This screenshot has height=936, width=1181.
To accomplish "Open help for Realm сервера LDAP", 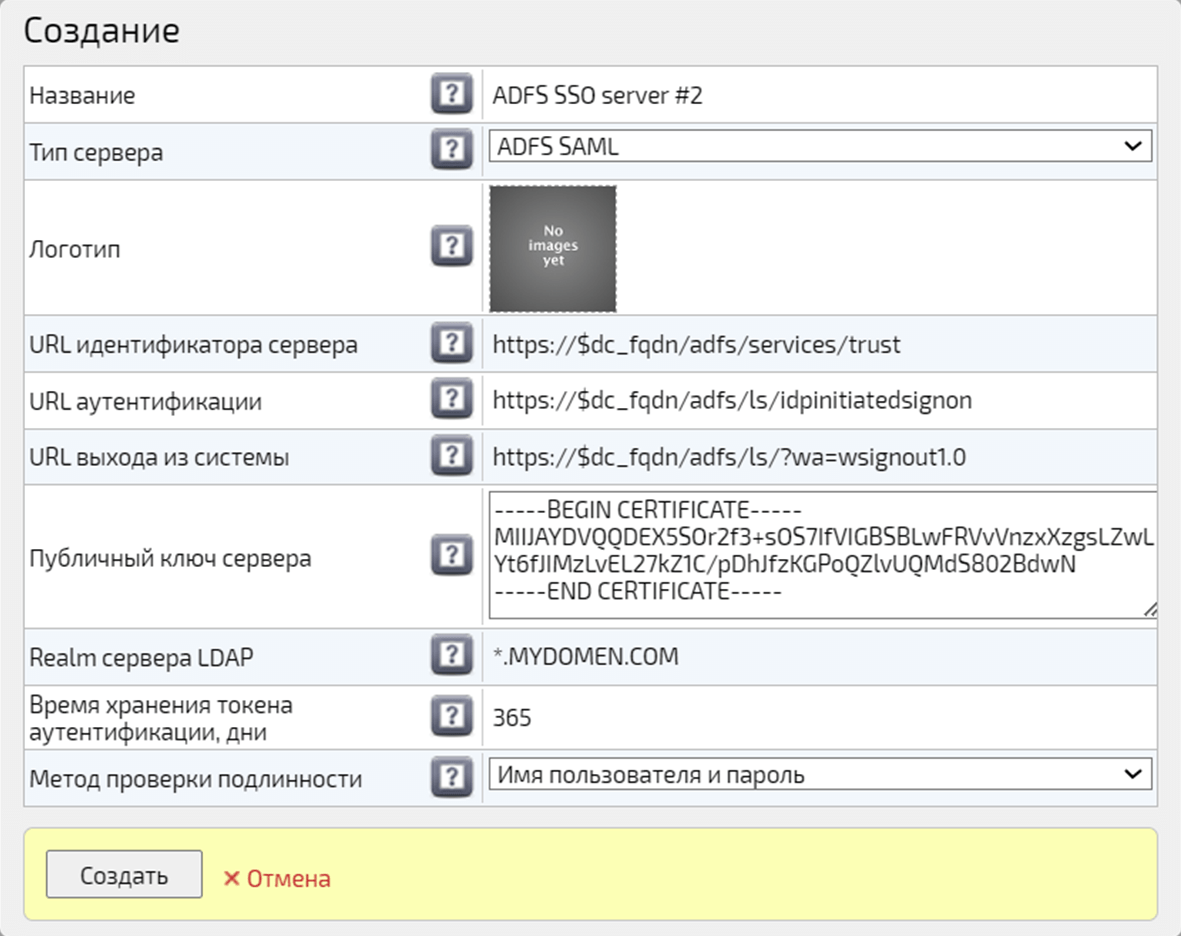I will pos(451,656).
